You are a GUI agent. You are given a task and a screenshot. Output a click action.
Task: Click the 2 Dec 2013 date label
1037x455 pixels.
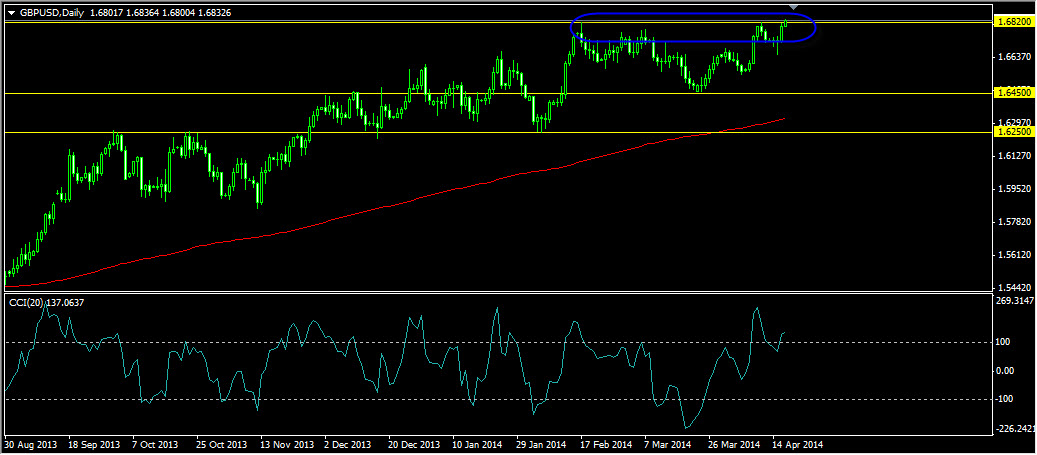348,444
